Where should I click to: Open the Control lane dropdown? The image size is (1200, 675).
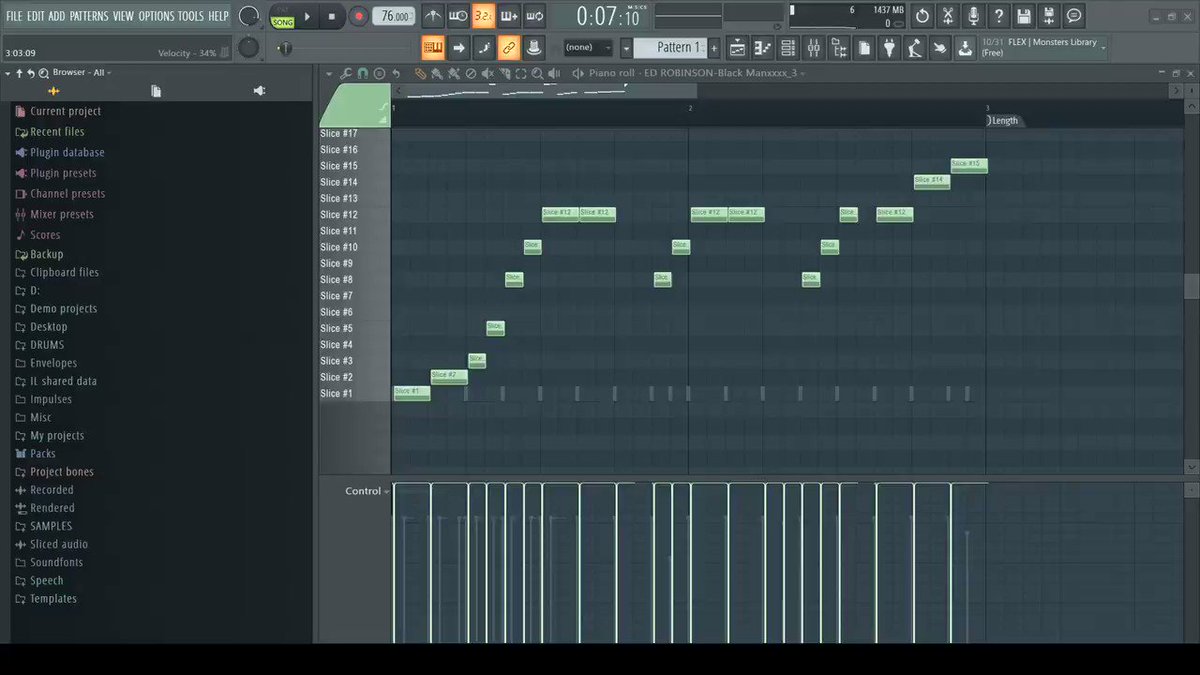[367, 491]
